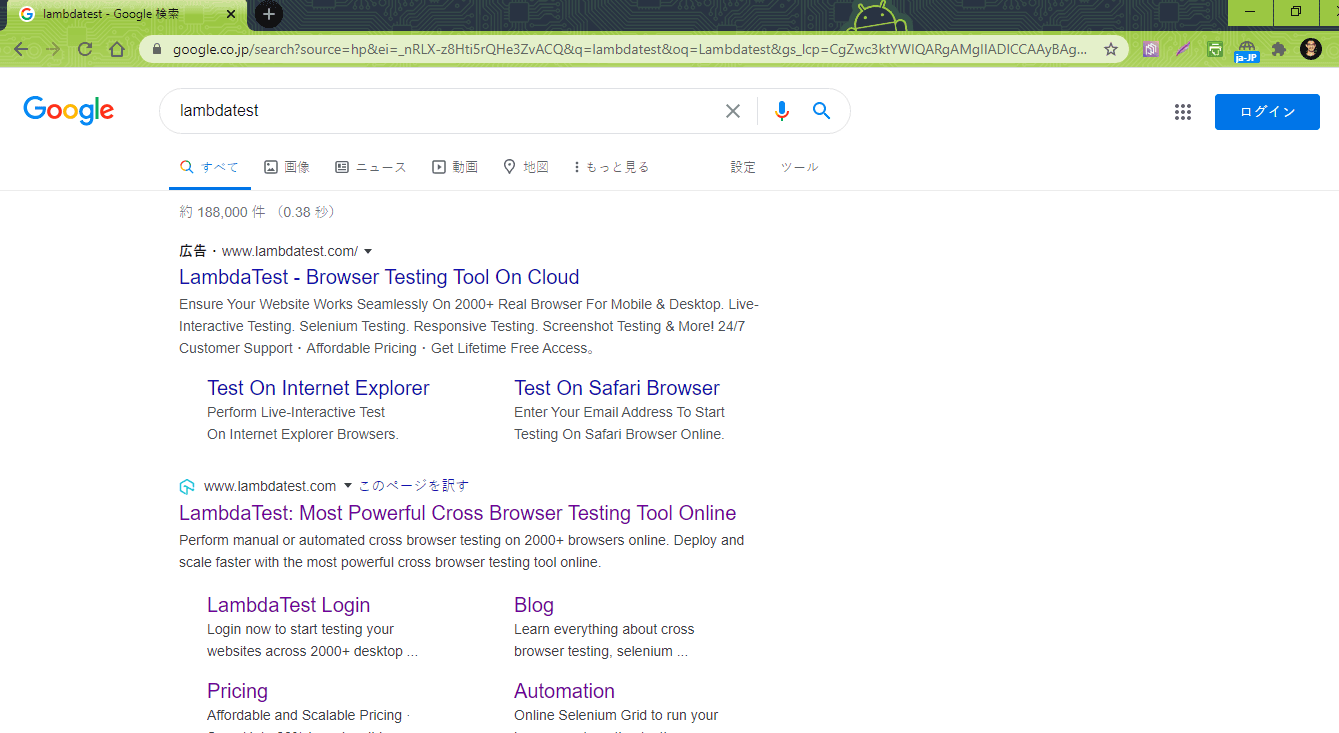Reload the page using the refresh icon
The width and height of the screenshot is (1339, 733).
click(85, 49)
